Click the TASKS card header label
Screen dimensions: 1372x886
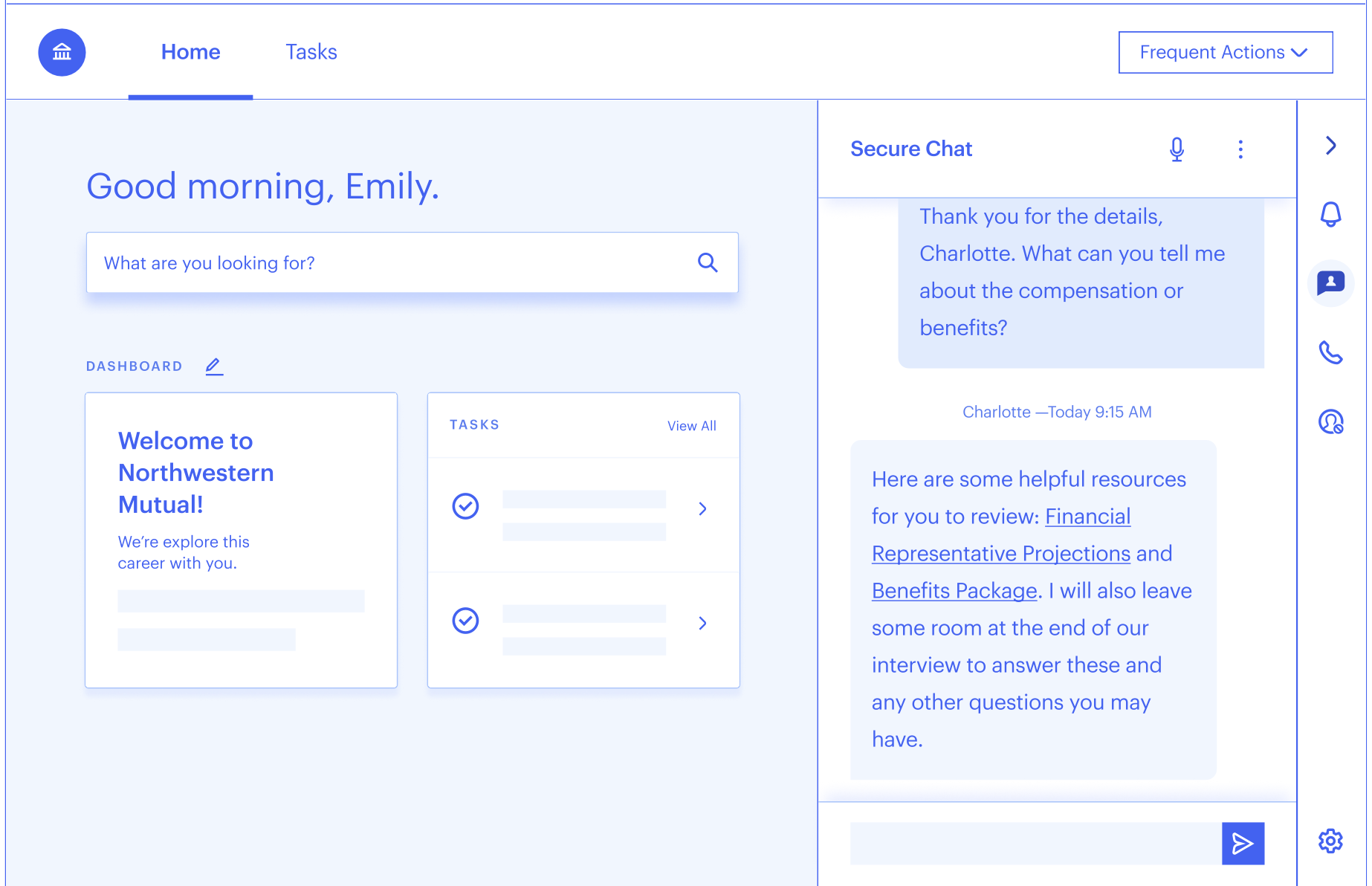point(474,424)
